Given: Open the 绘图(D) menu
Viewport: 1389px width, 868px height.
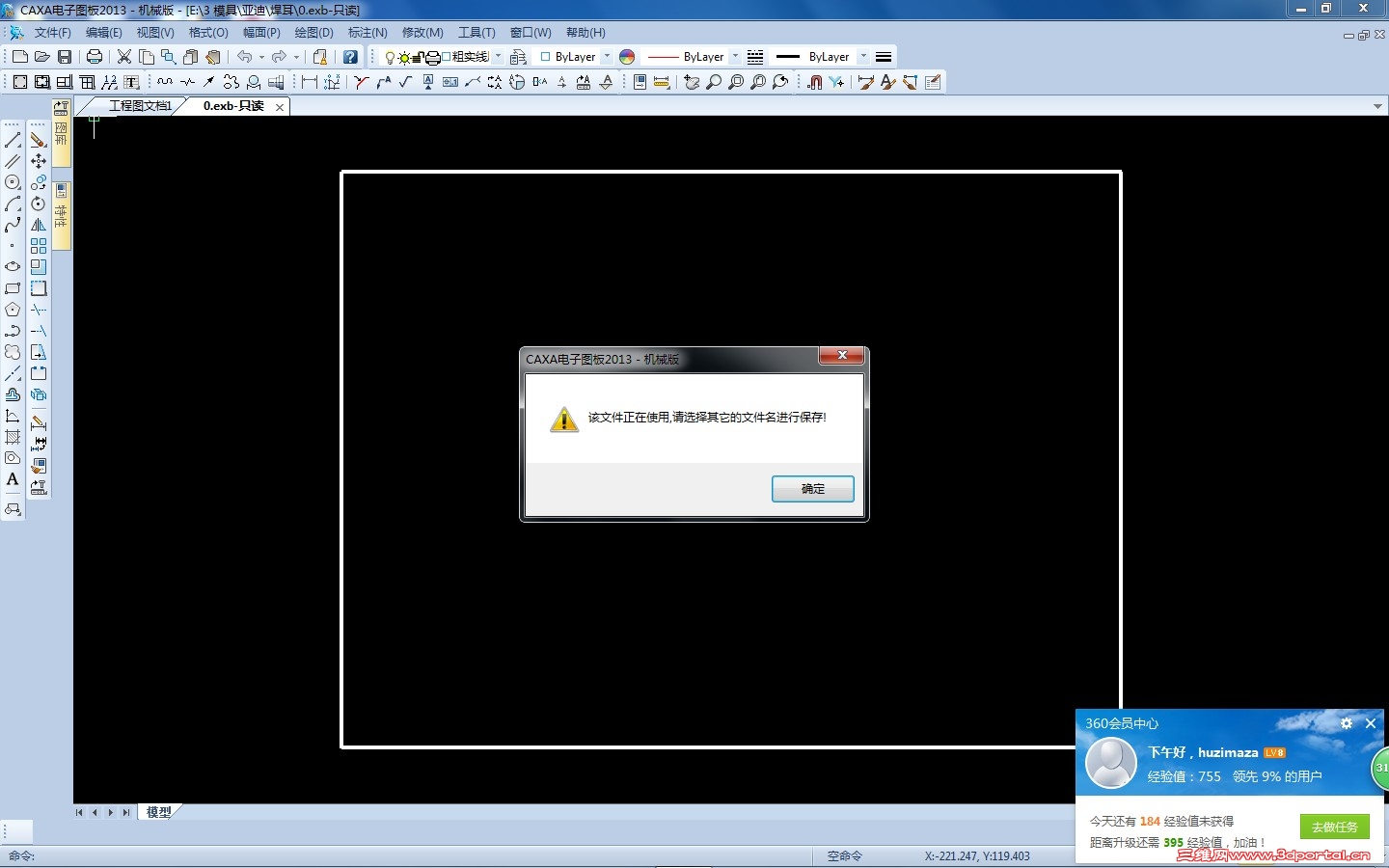Looking at the screenshot, I should pos(314,33).
